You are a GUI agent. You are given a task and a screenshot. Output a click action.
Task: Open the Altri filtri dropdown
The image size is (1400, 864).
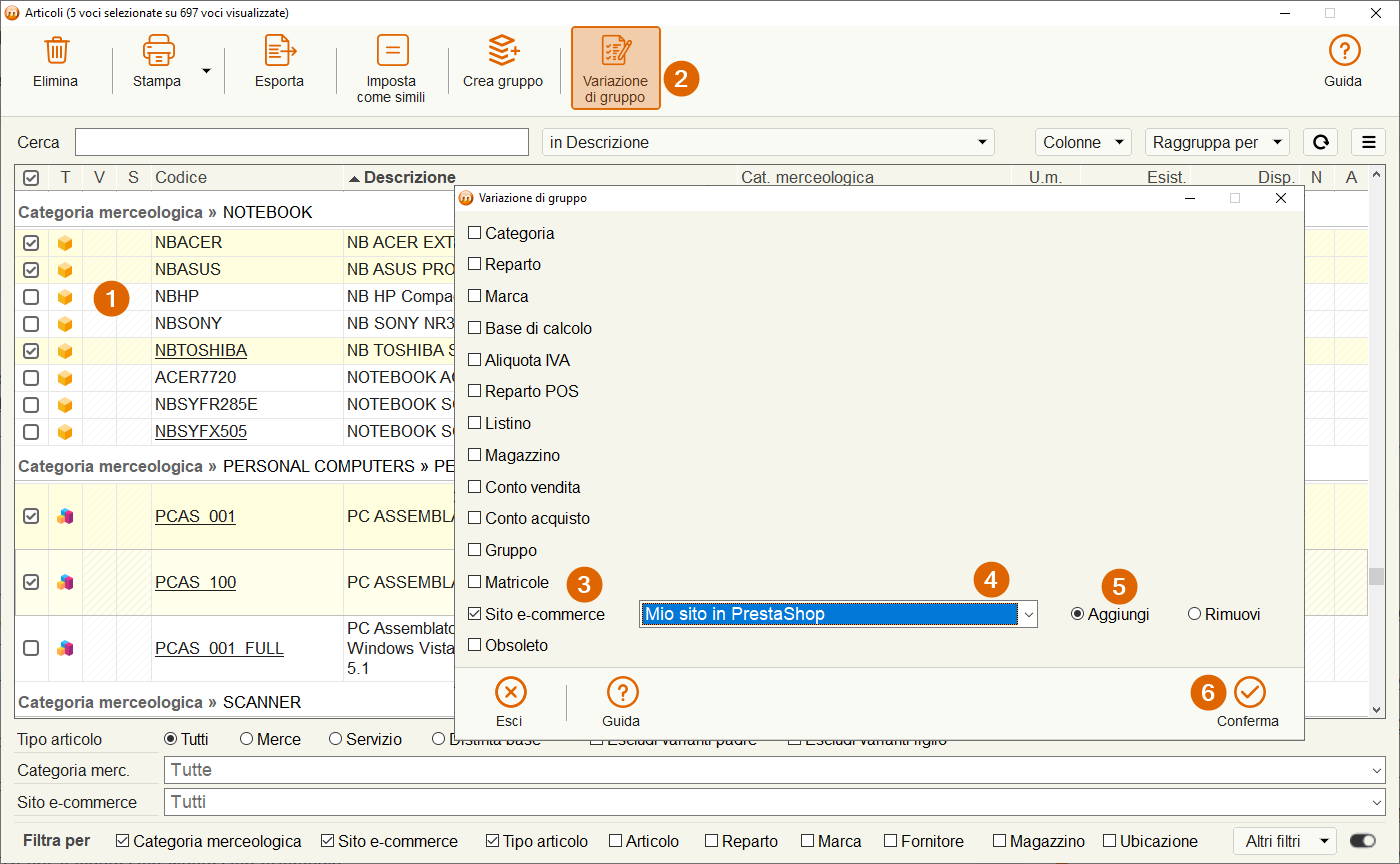[1285, 841]
